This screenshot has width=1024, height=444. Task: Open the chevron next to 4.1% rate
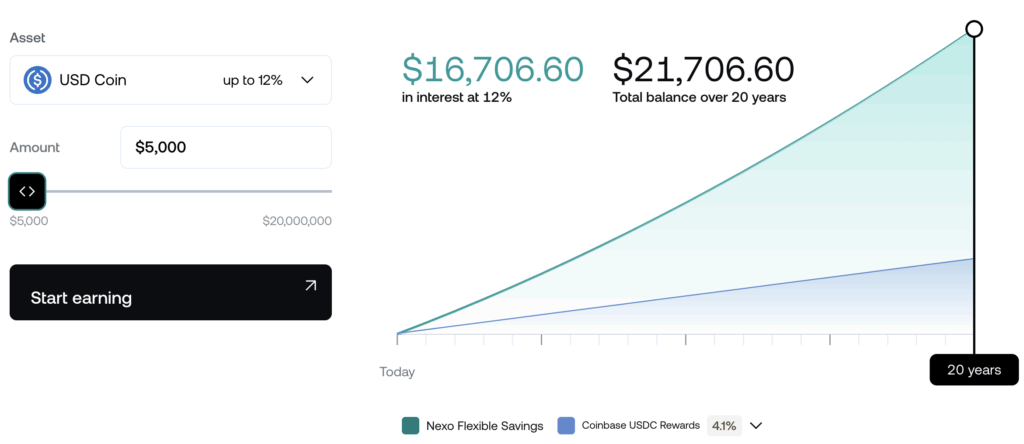click(x=756, y=425)
